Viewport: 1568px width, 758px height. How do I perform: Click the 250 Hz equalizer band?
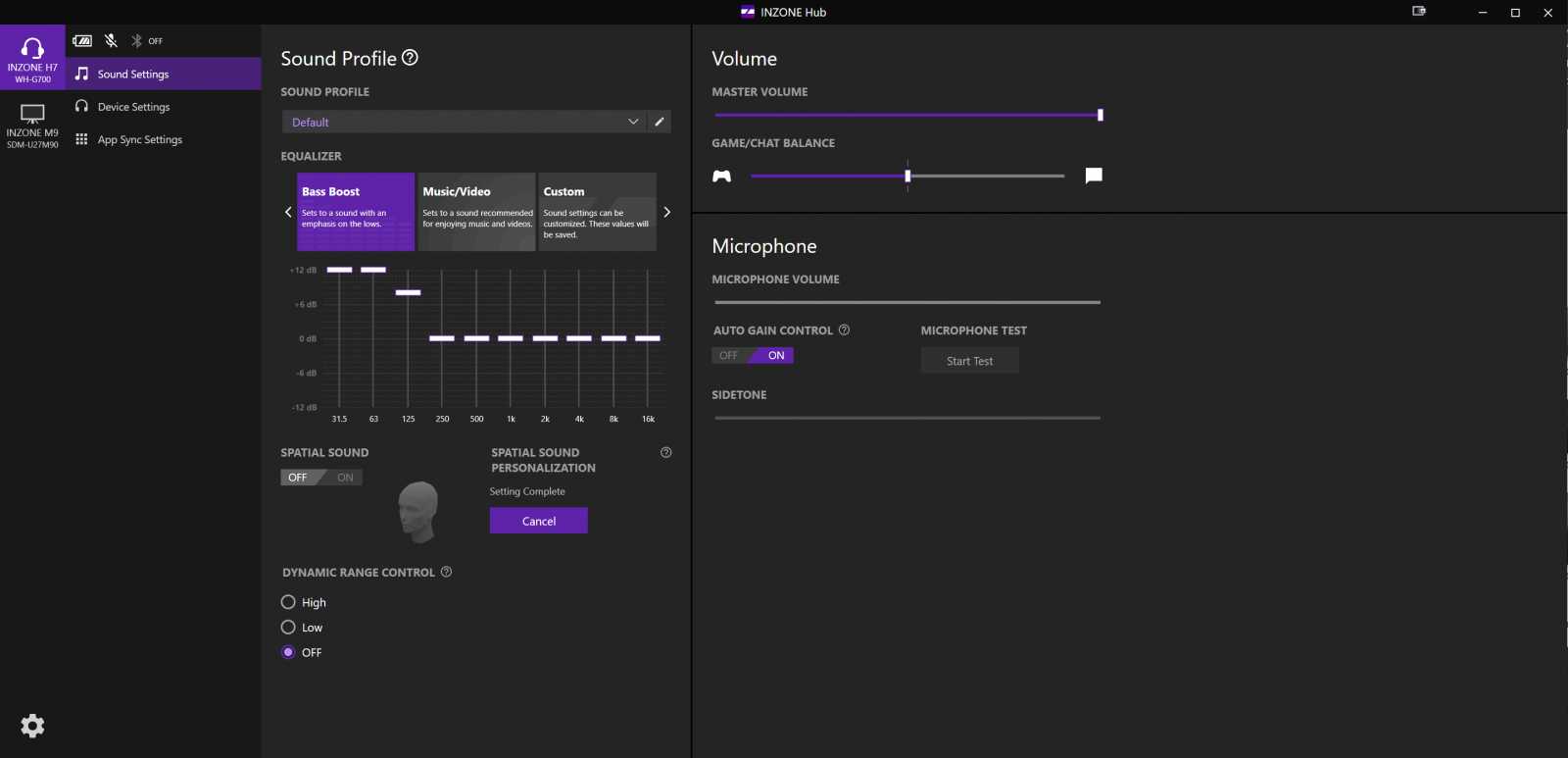point(442,338)
